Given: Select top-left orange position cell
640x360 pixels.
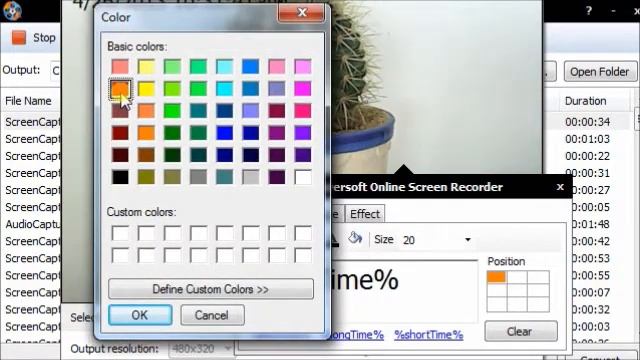Looking at the screenshot, I should coord(497,278).
